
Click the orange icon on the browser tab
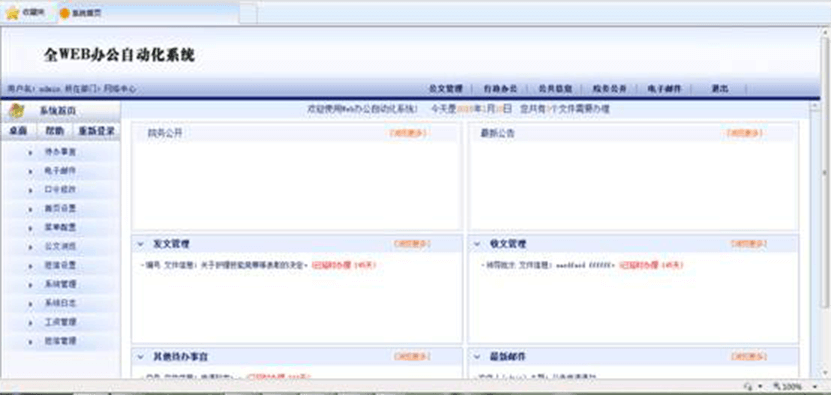click(x=65, y=13)
